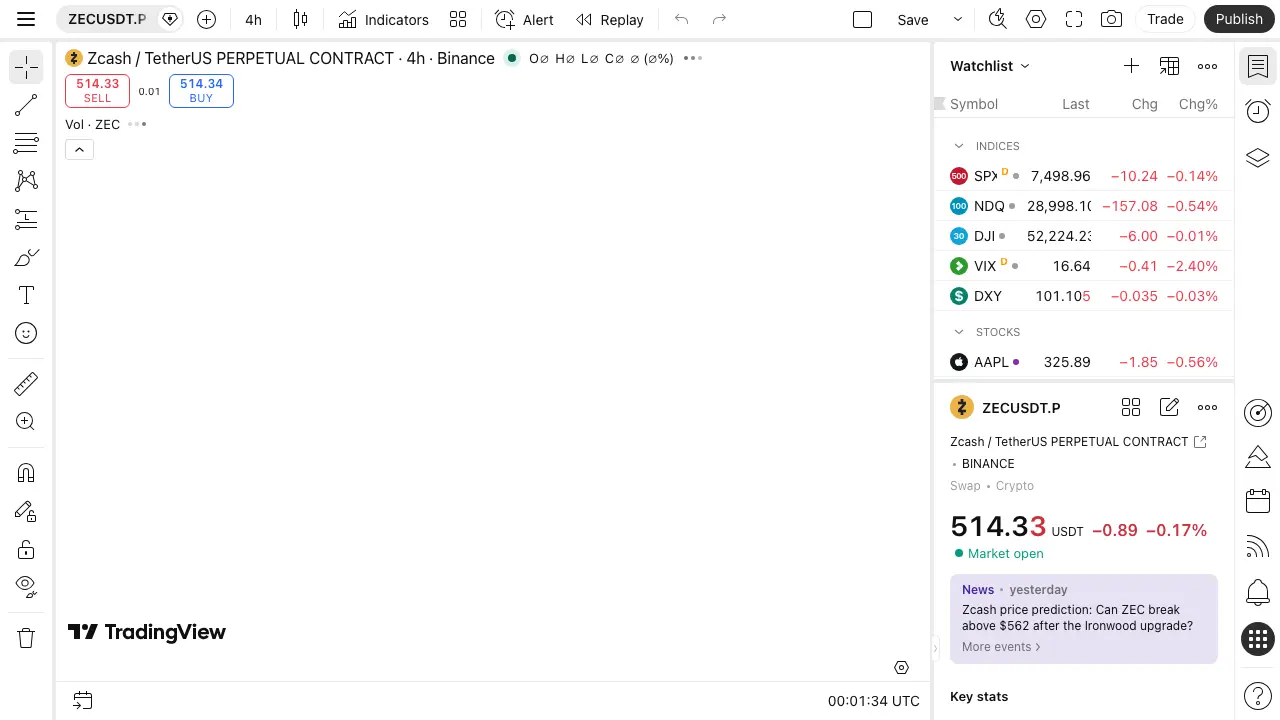Remove drawings with the trash icon
1280x720 pixels.
point(26,638)
